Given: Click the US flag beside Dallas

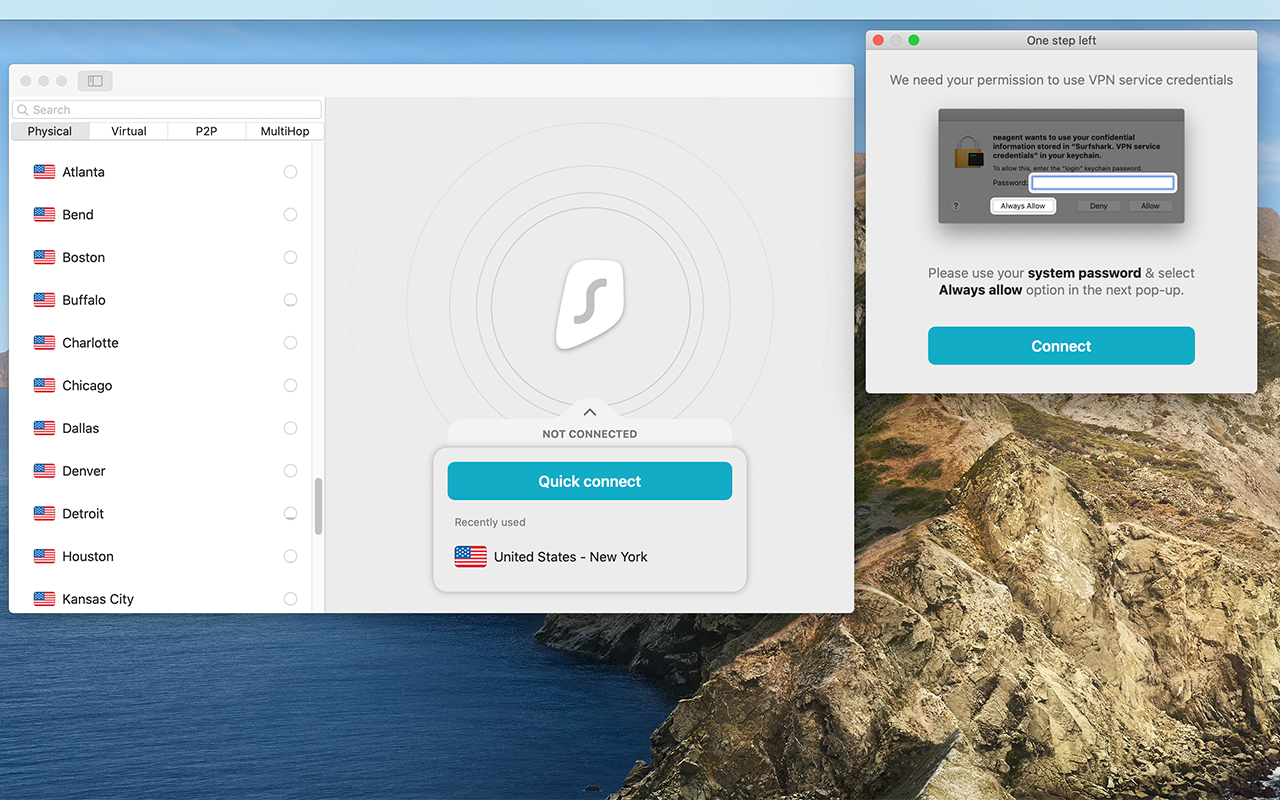Looking at the screenshot, I should pyautogui.click(x=44, y=428).
